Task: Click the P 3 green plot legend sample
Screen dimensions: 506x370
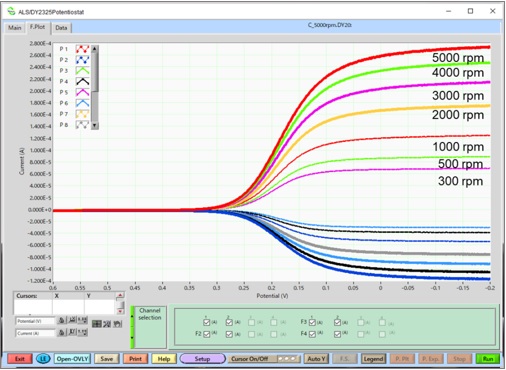Action: [x=82, y=71]
